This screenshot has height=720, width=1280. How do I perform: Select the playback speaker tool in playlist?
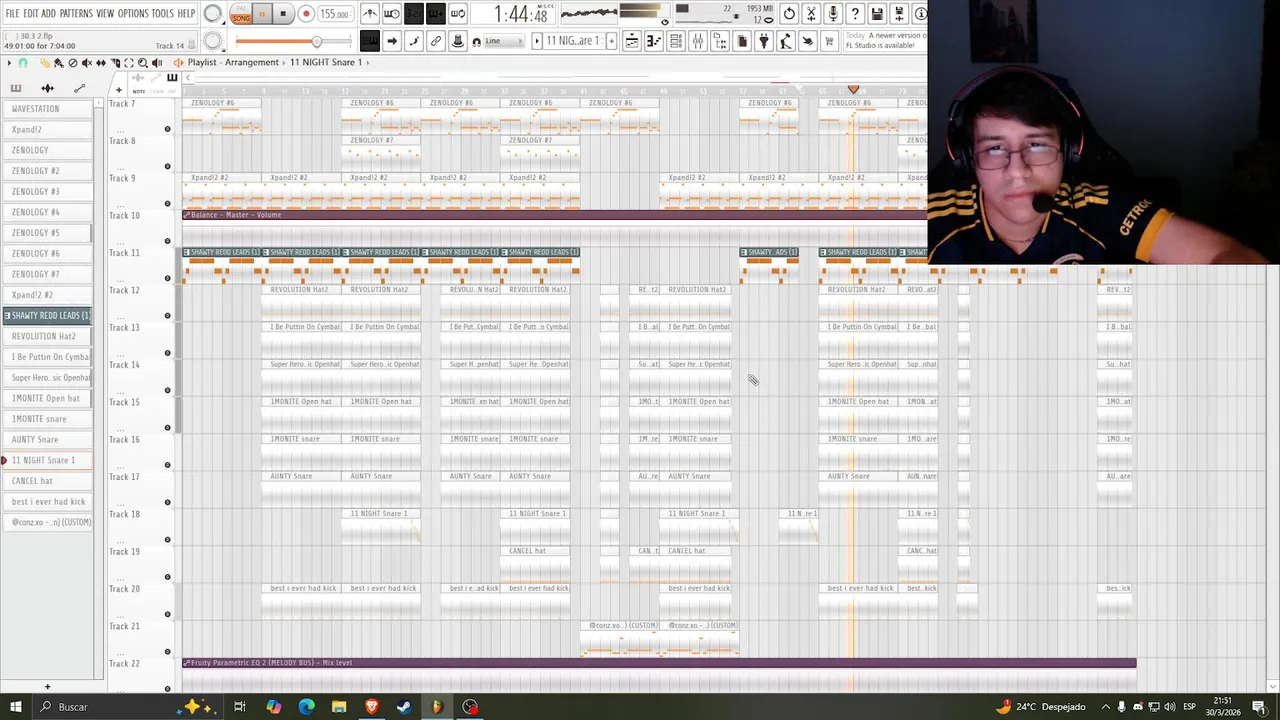pos(157,62)
